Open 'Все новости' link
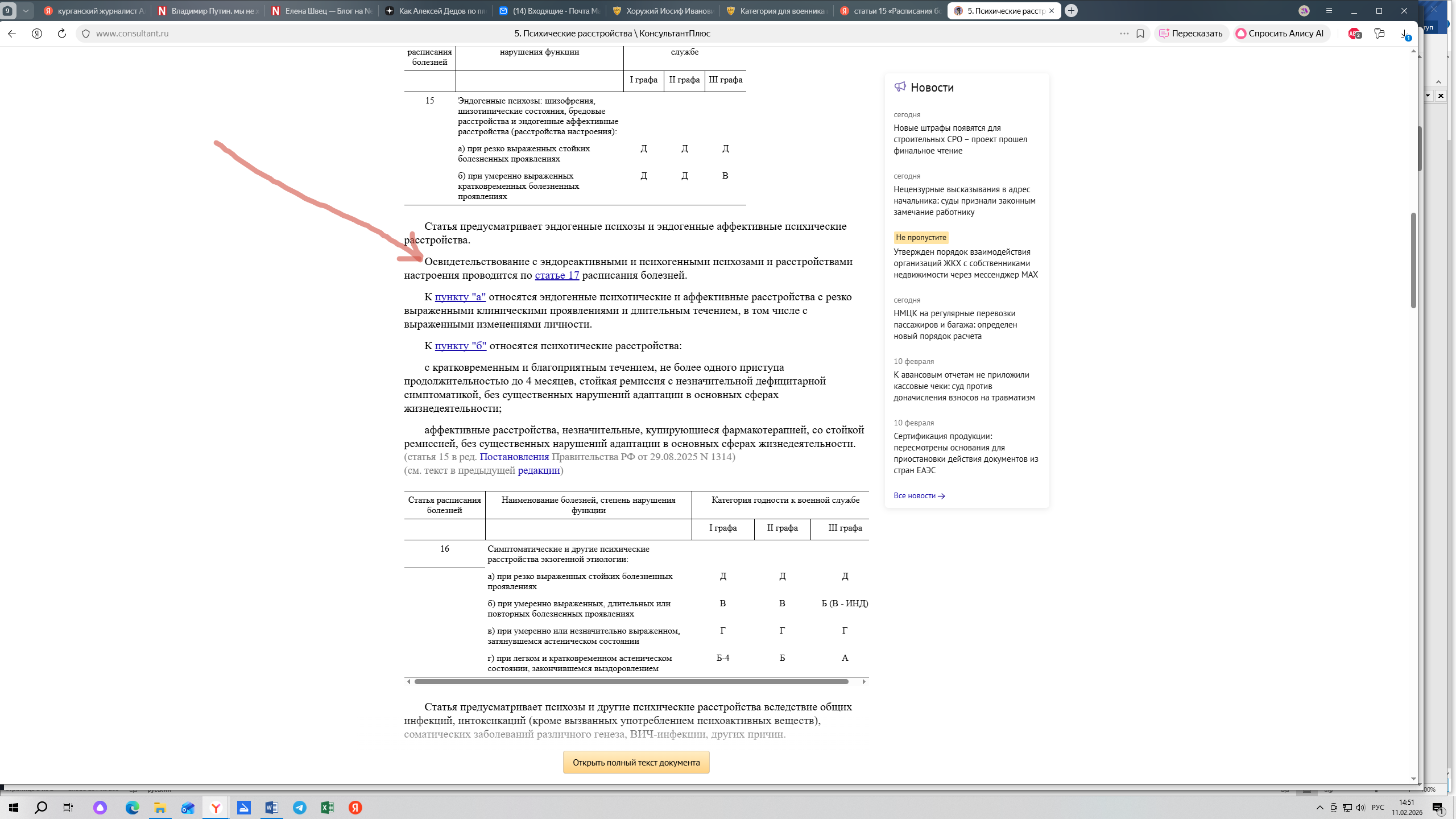The width and height of the screenshot is (1456, 819). (x=919, y=495)
